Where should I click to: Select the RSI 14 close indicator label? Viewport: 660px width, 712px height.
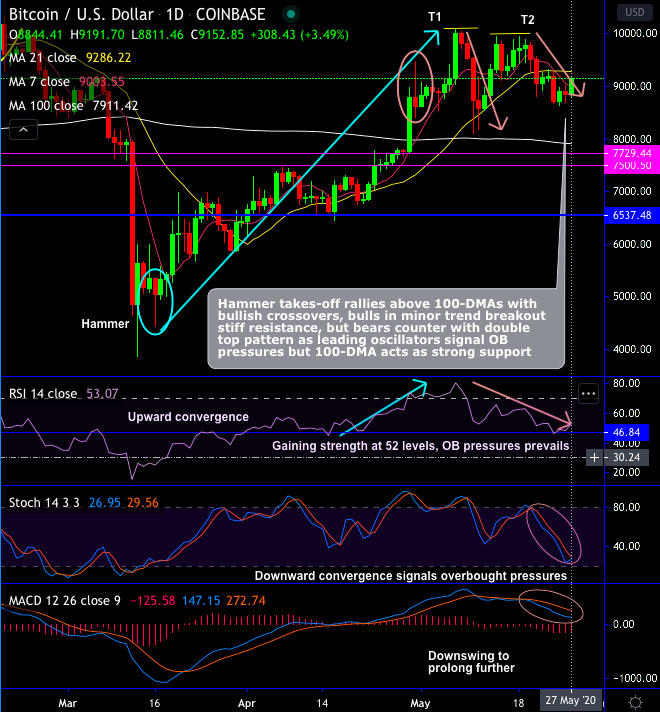tap(43, 393)
